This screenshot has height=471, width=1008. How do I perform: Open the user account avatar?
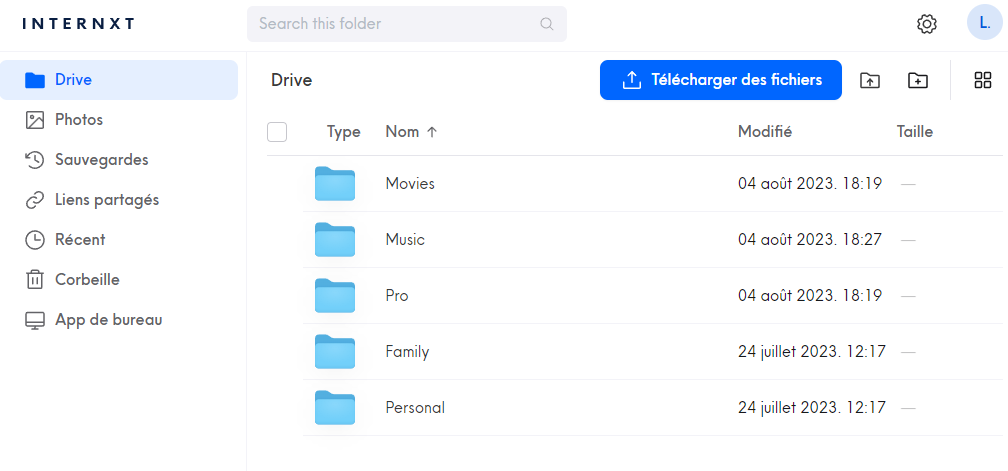click(x=984, y=23)
